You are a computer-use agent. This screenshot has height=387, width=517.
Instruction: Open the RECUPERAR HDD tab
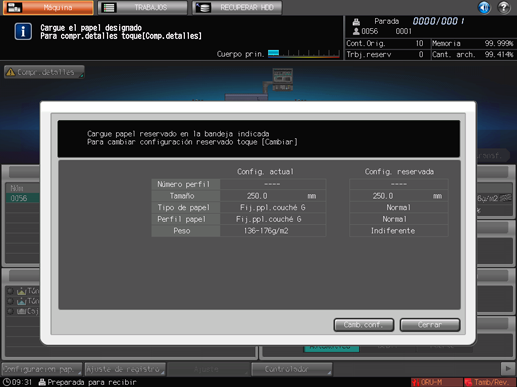click(237, 7)
